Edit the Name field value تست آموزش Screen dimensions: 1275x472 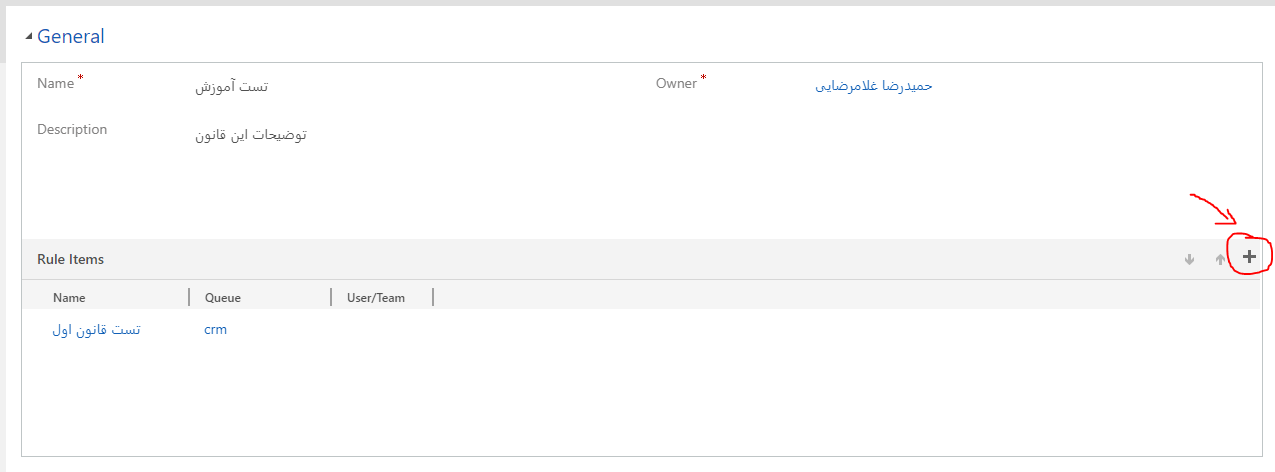(231, 87)
